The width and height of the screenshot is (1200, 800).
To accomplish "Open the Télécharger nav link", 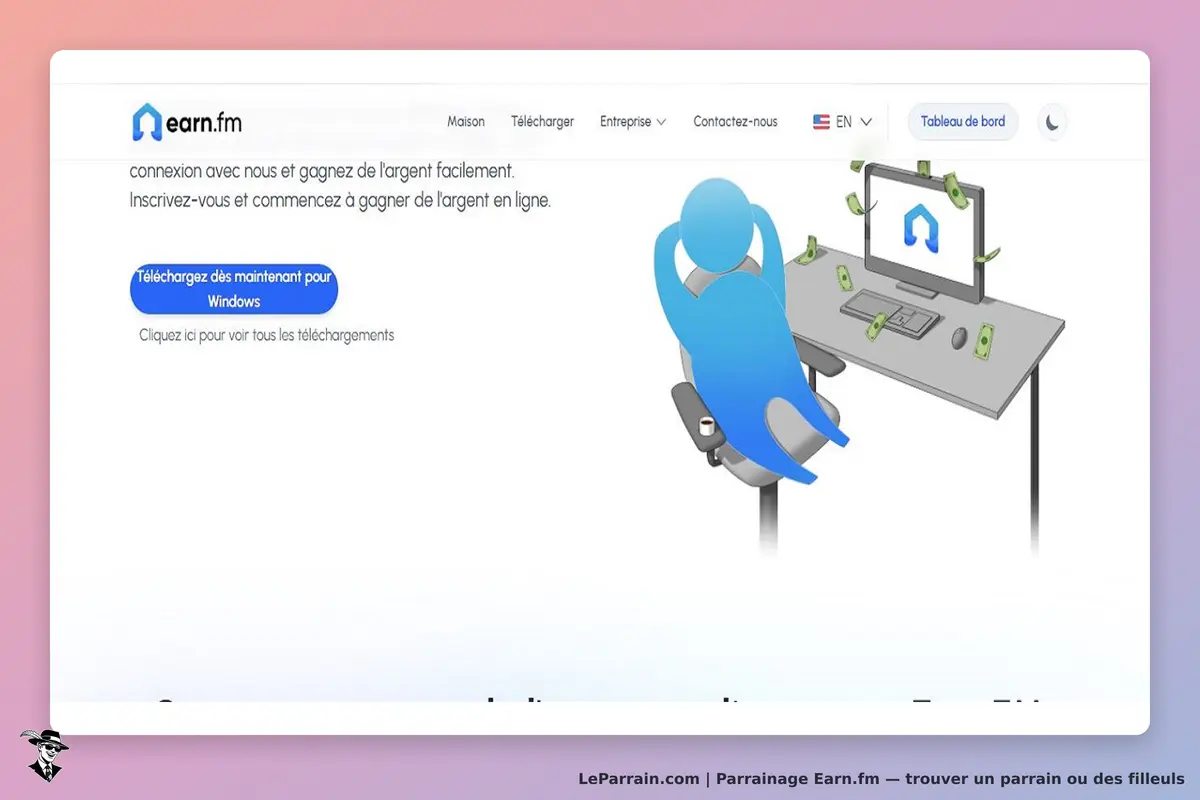I will 542,122.
